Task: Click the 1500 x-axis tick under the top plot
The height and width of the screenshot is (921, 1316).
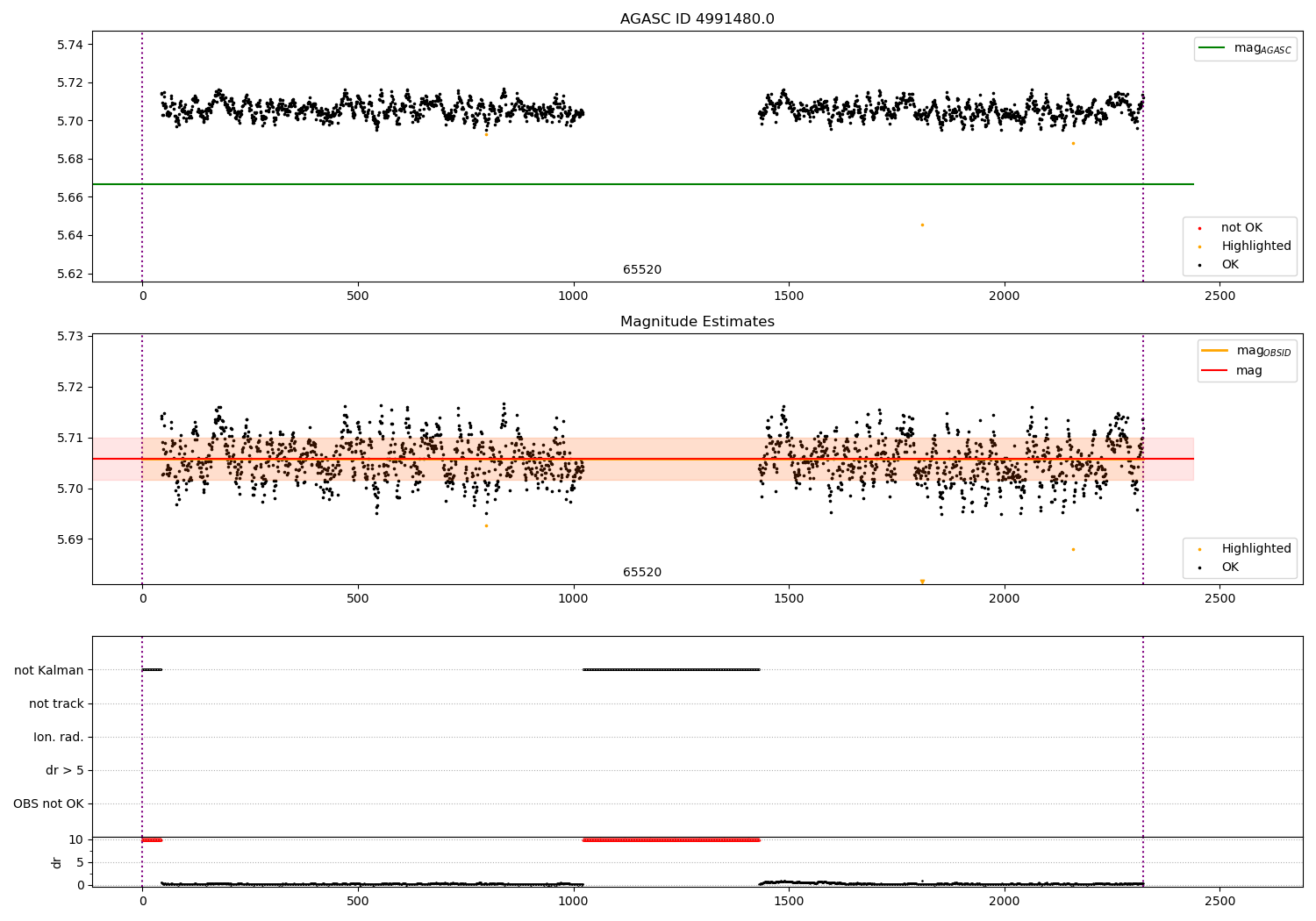Action: pos(789,296)
